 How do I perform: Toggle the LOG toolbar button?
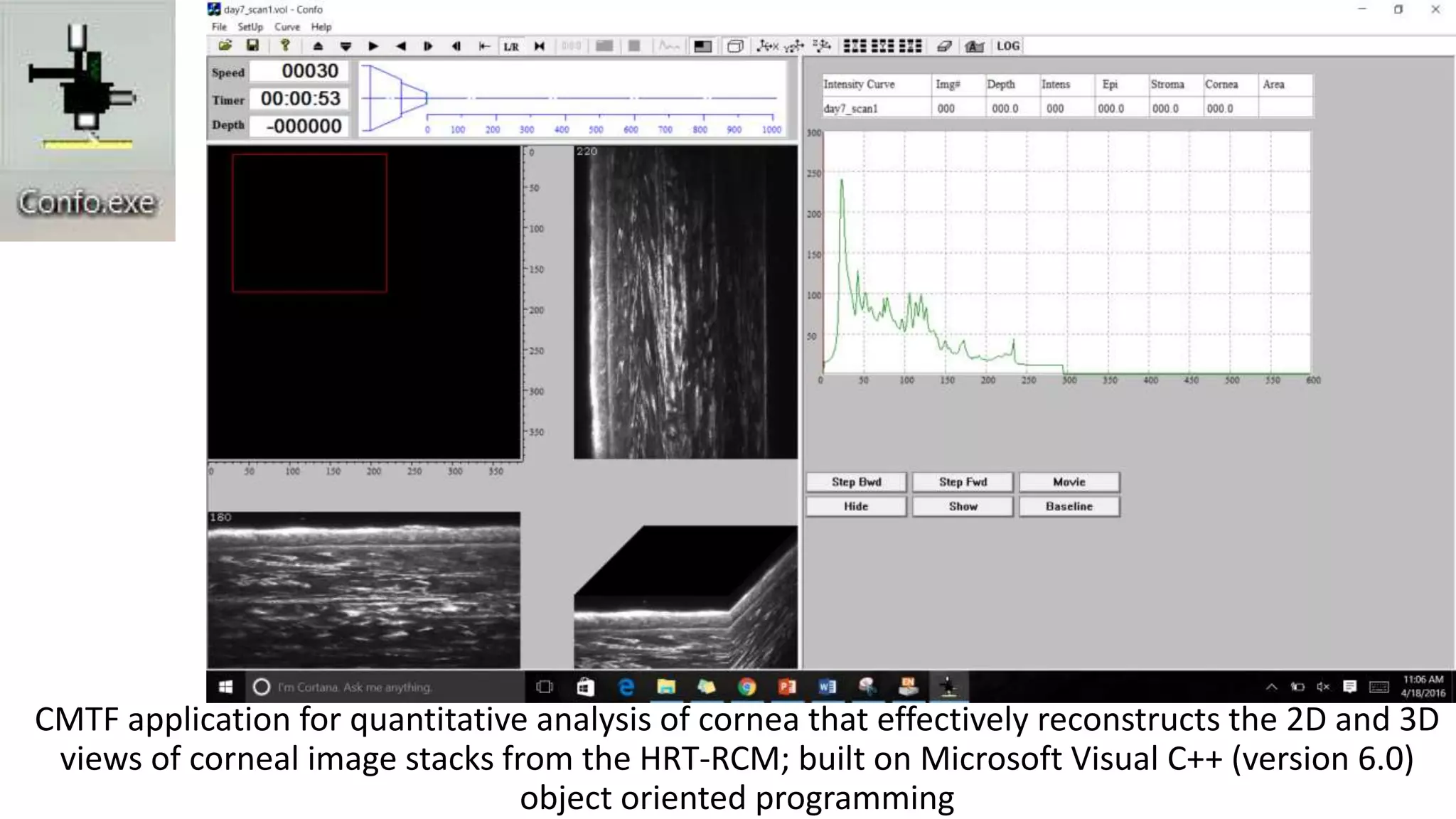coord(1008,46)
